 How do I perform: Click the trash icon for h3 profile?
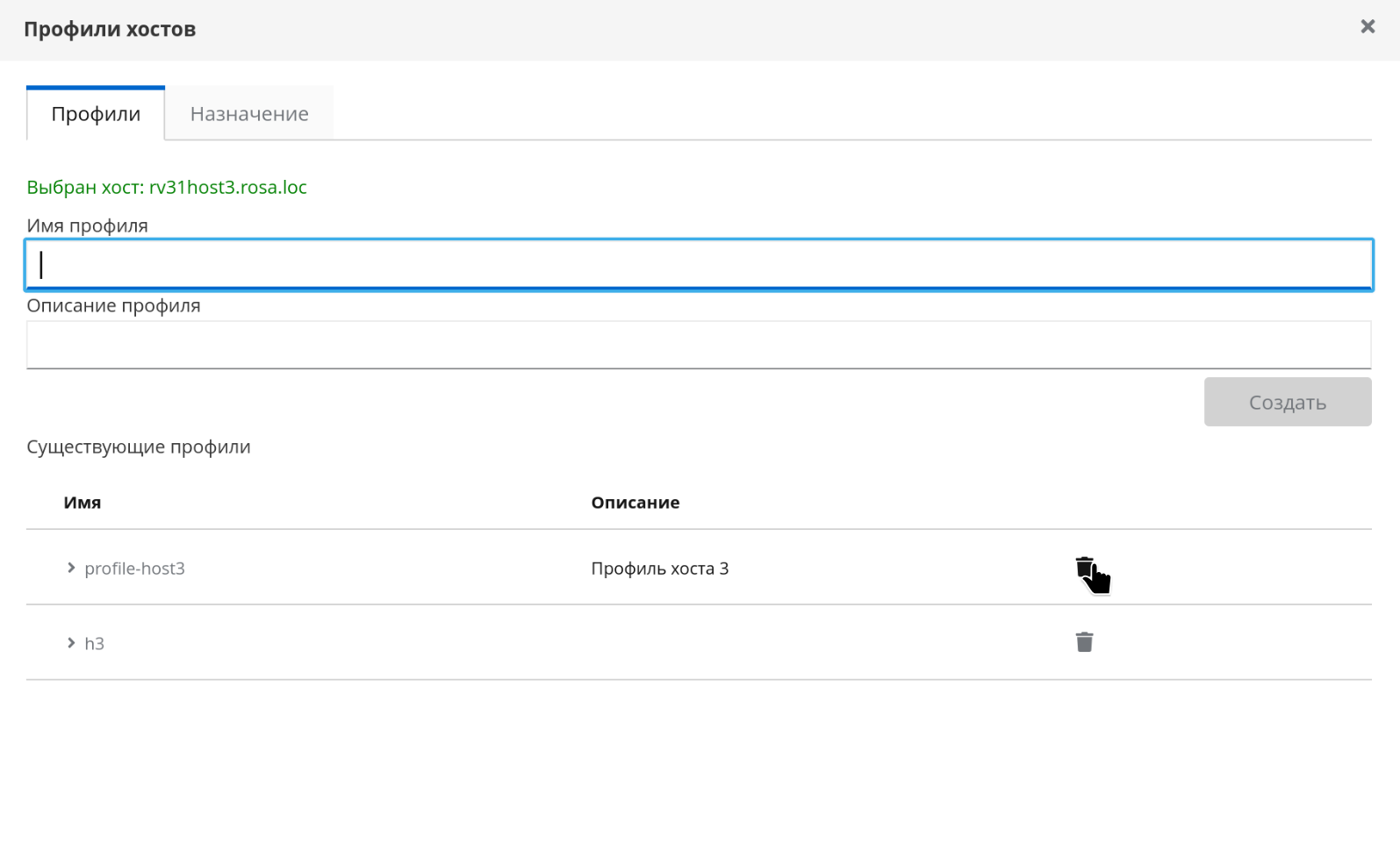point(1084,642)
